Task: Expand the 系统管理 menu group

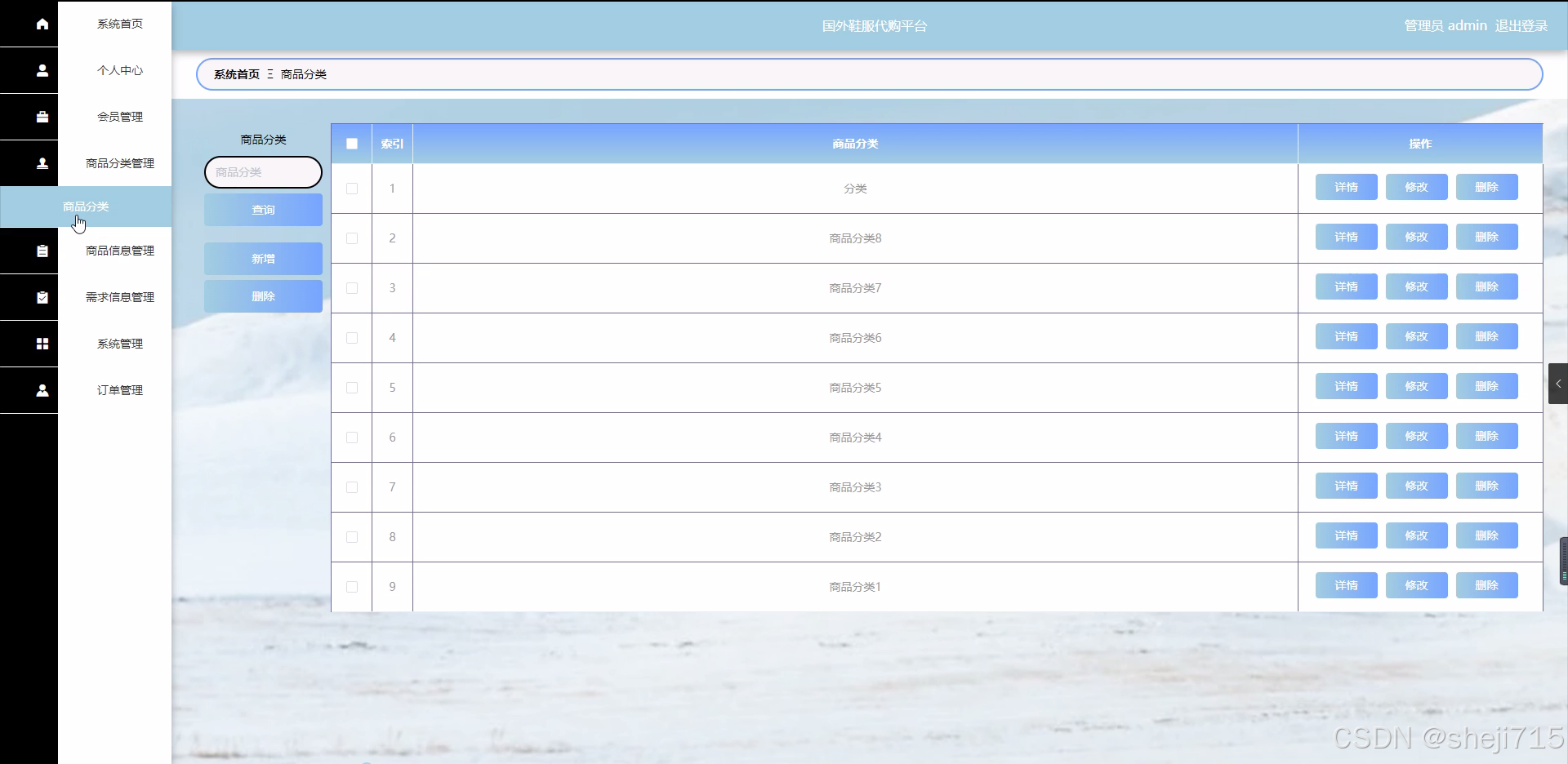Action: (120, 344)
